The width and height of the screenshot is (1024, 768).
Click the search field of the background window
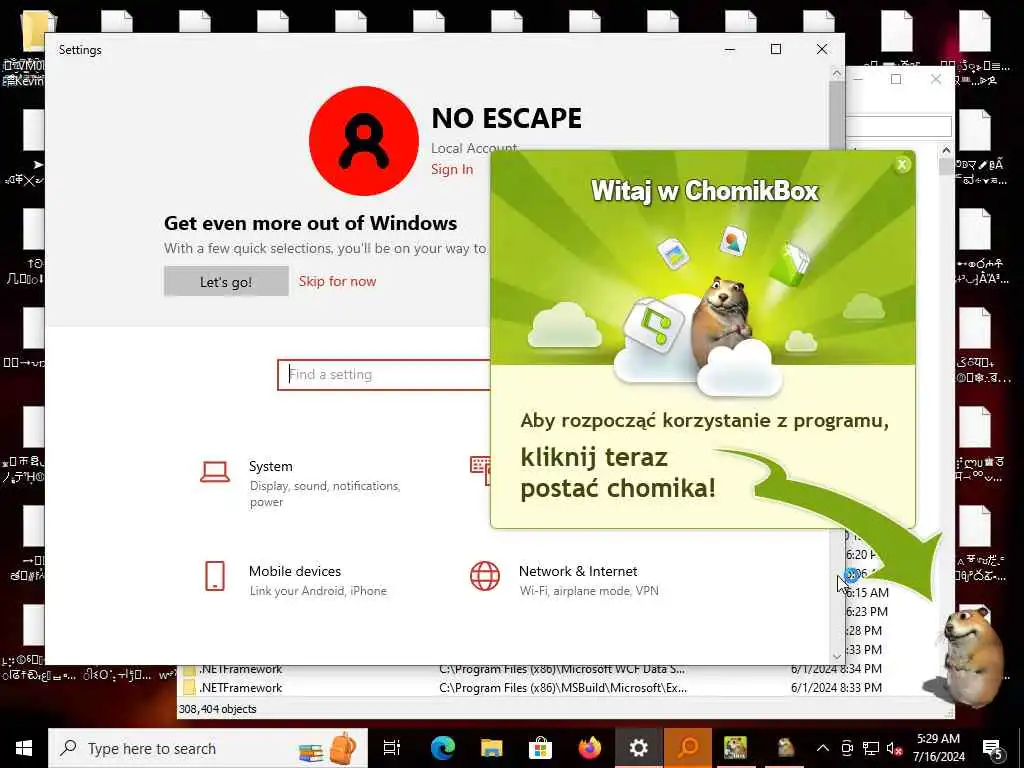tap(899, 126)
